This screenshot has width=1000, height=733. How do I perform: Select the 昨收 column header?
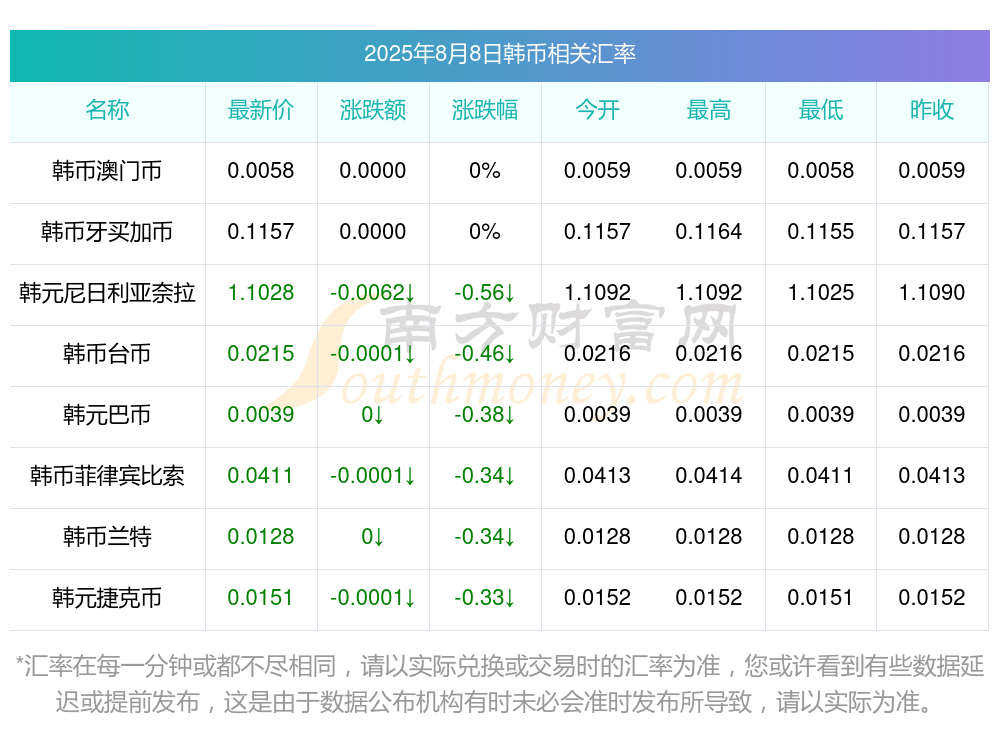click(932, 110)
